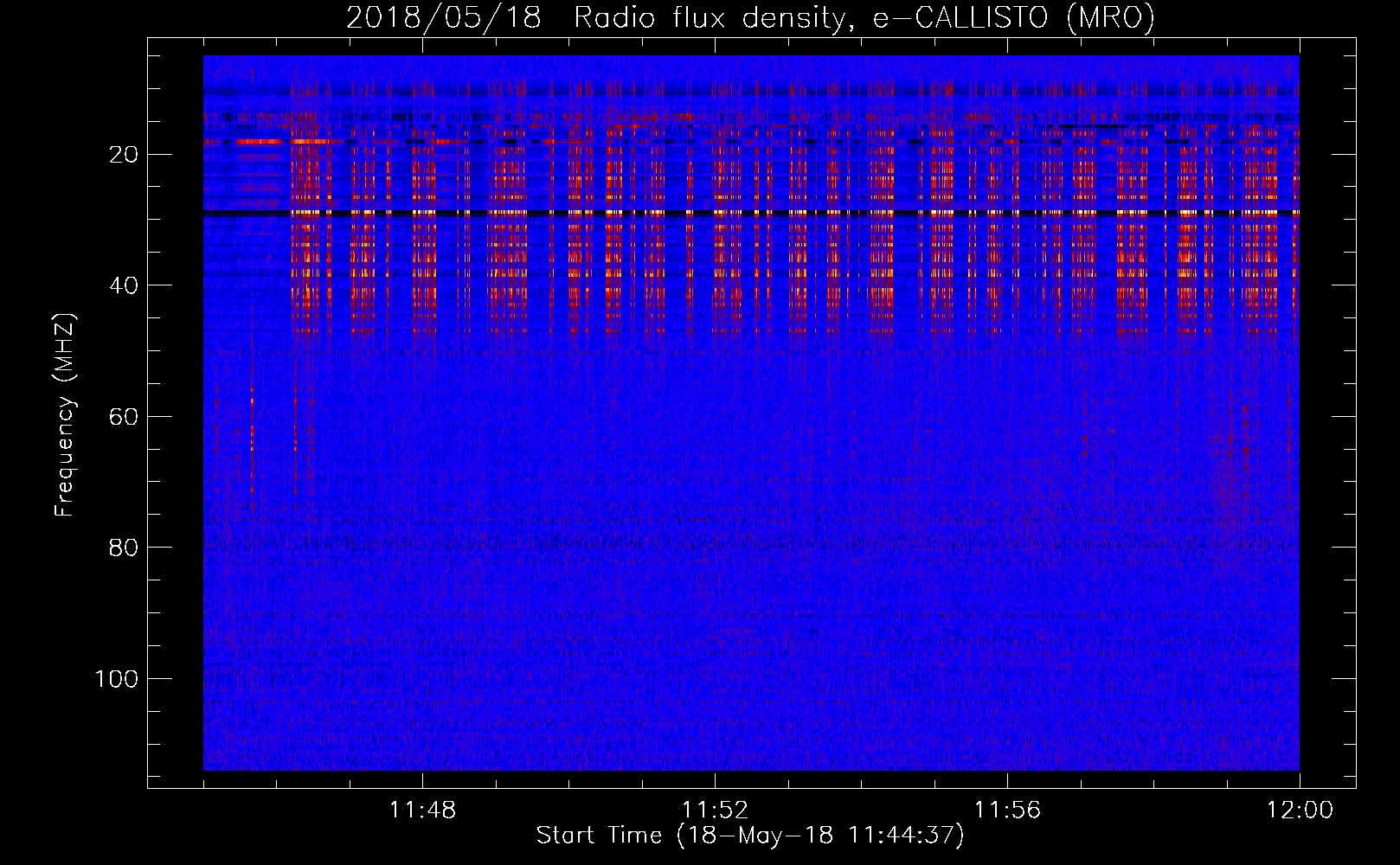Click the 'Frequency (MHZ)' axis label

[65, 415]
